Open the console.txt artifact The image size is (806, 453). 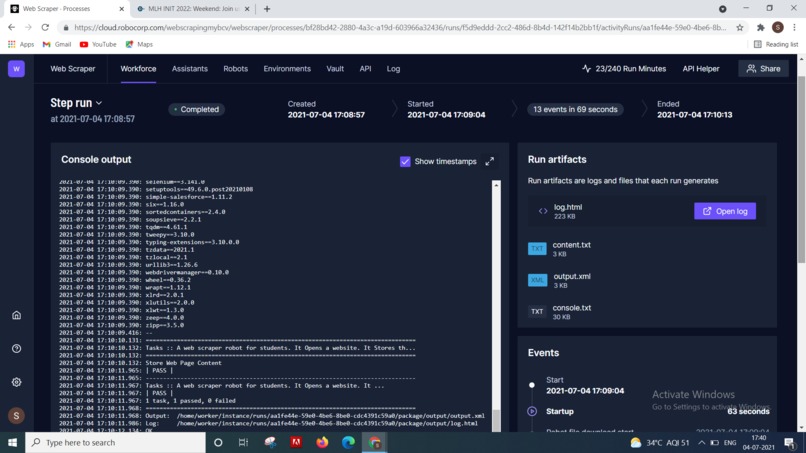pyautogui.click(x=572, y=307)
